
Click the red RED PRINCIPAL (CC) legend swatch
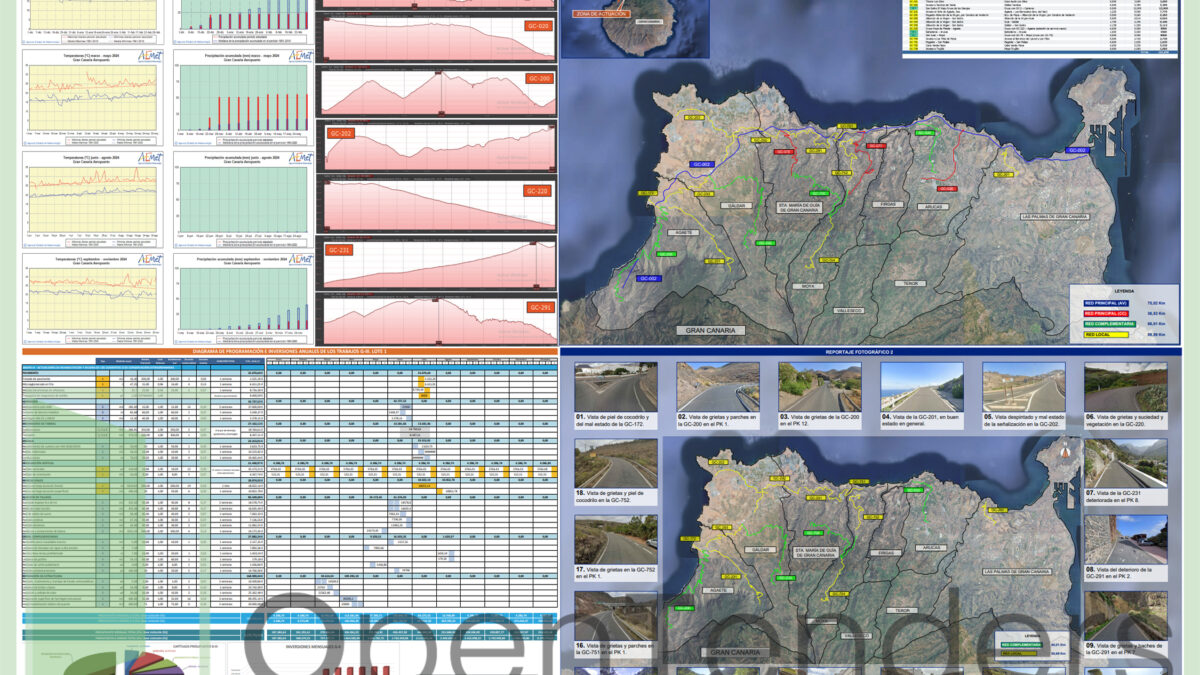(1110, 313)
